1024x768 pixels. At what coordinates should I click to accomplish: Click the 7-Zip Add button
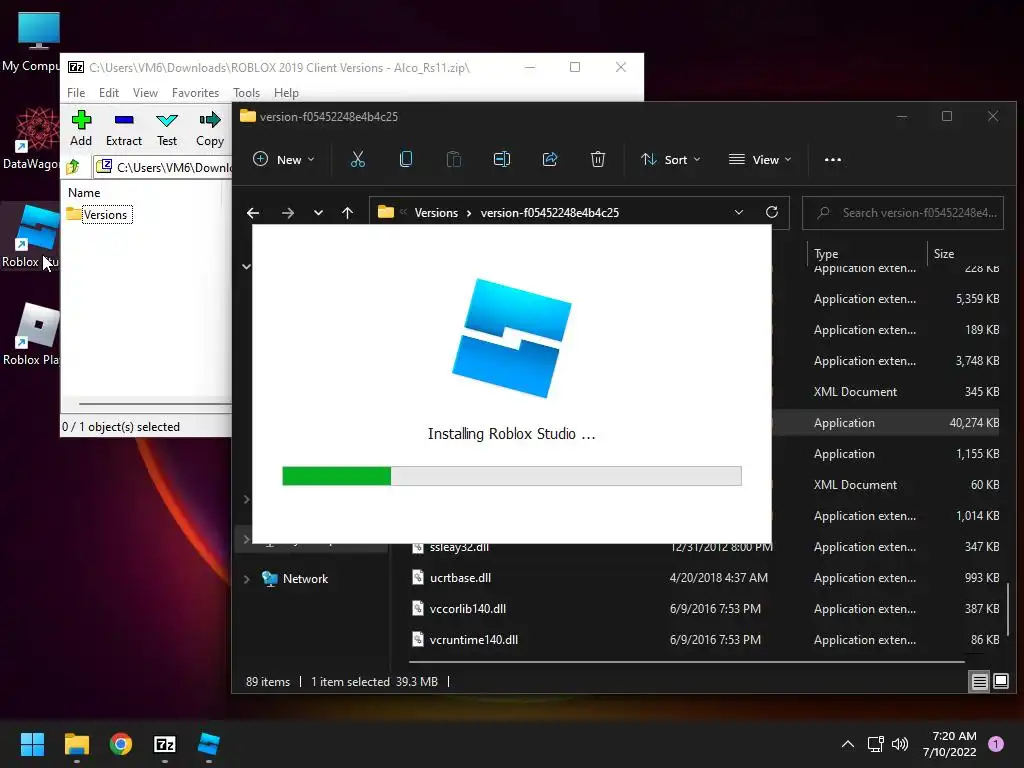click(x=81, y=129)
